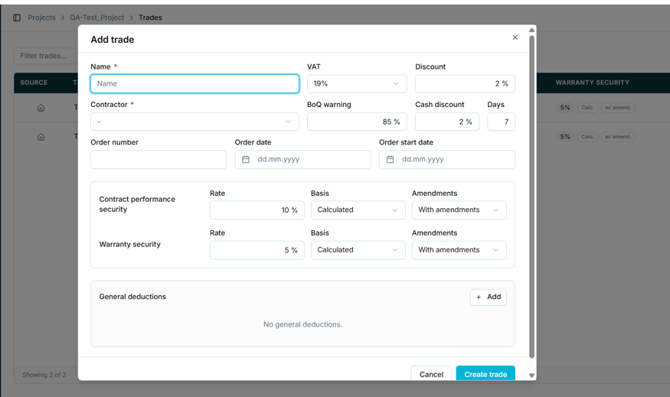Click the dialog vertical scrollbar thumb
The height and width of the screenshot is (397, 670).
[x=532, y=197]
